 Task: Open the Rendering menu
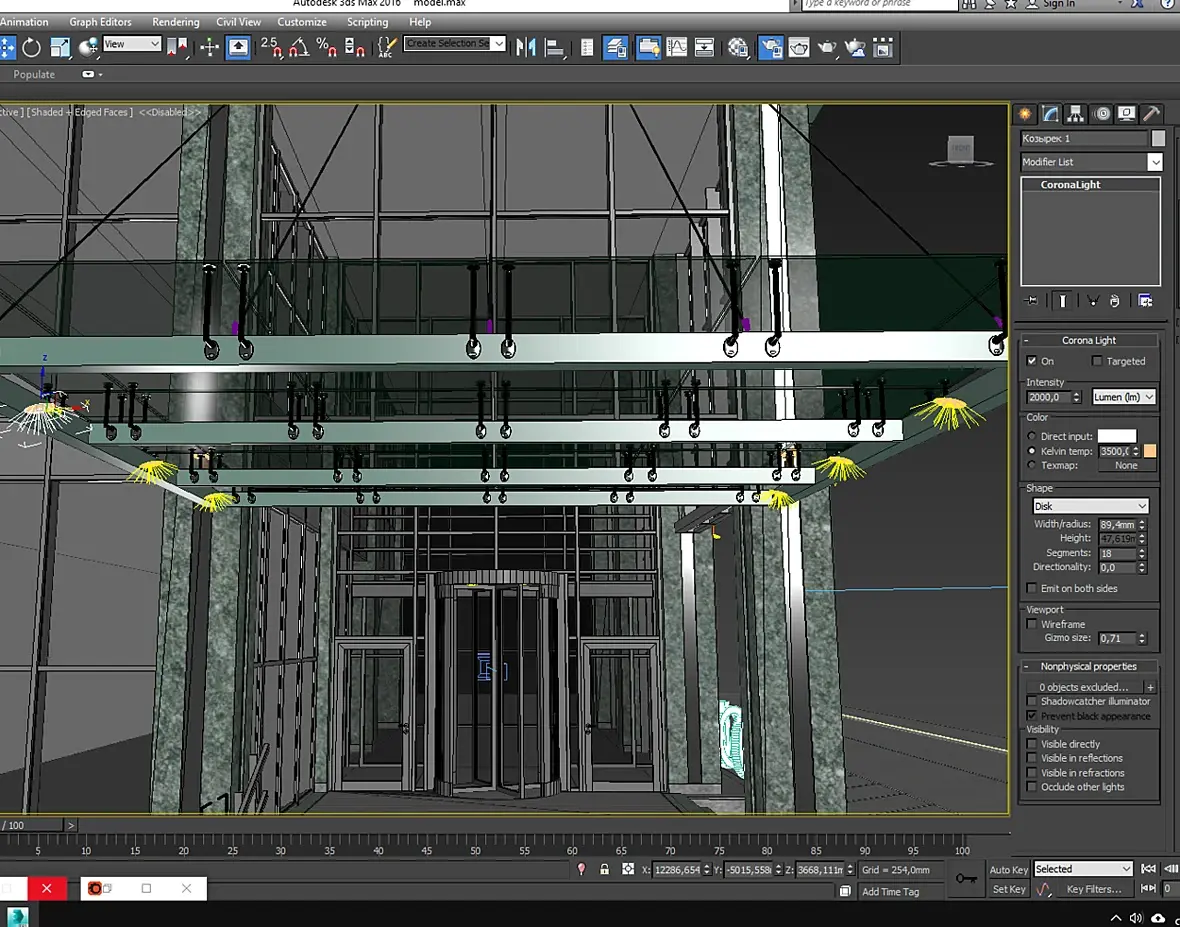[x=175, y=22]
